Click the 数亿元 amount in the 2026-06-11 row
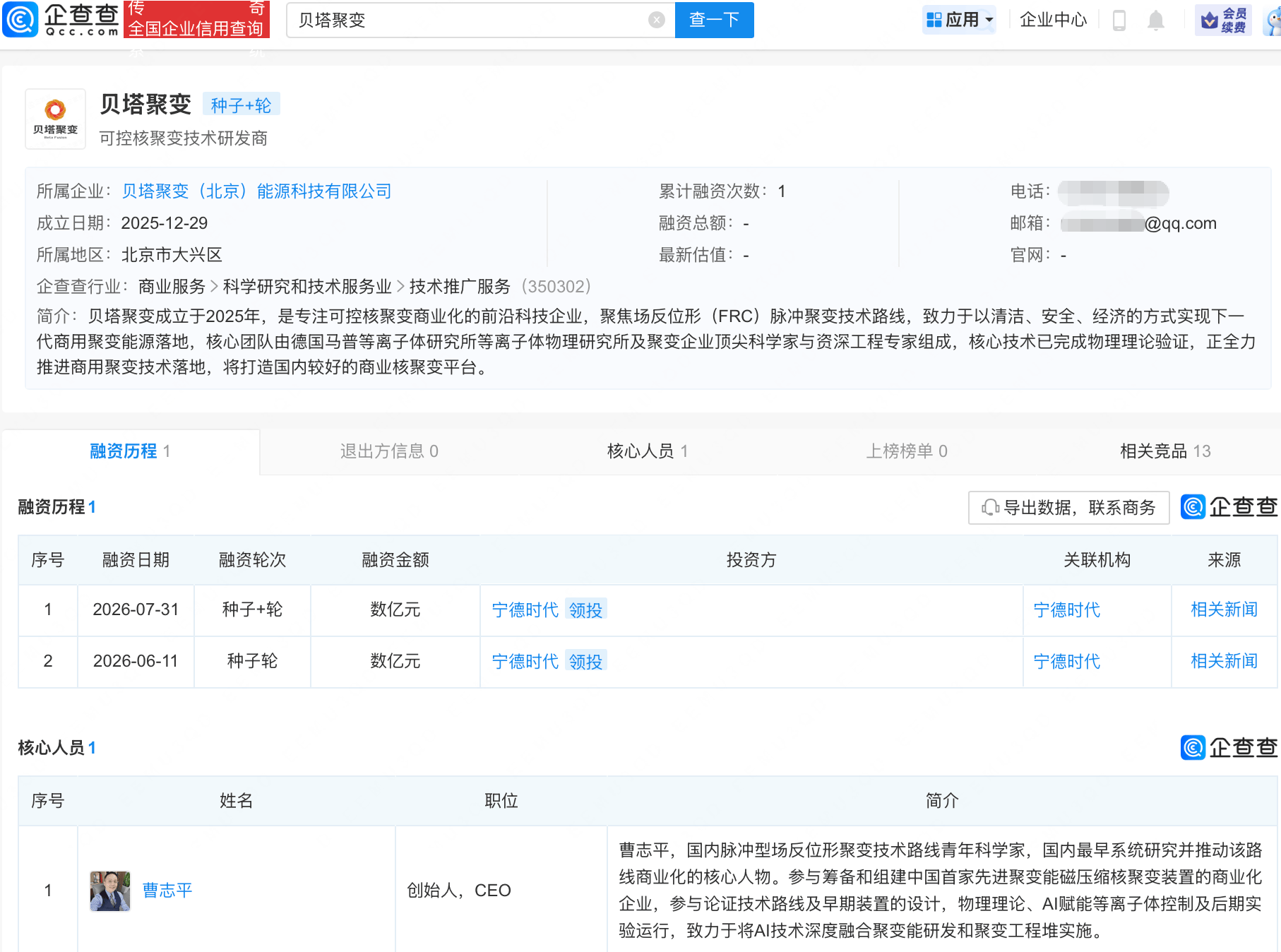Screen dimensions: 1281x952 pyautogui.click(x=395, y=661)
